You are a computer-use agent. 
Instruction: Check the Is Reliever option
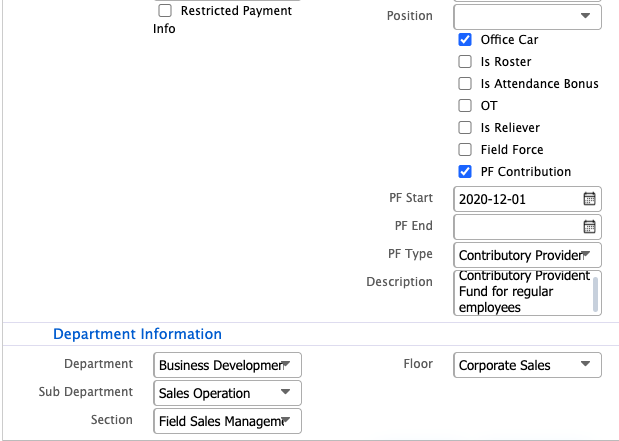pos(465,128)
